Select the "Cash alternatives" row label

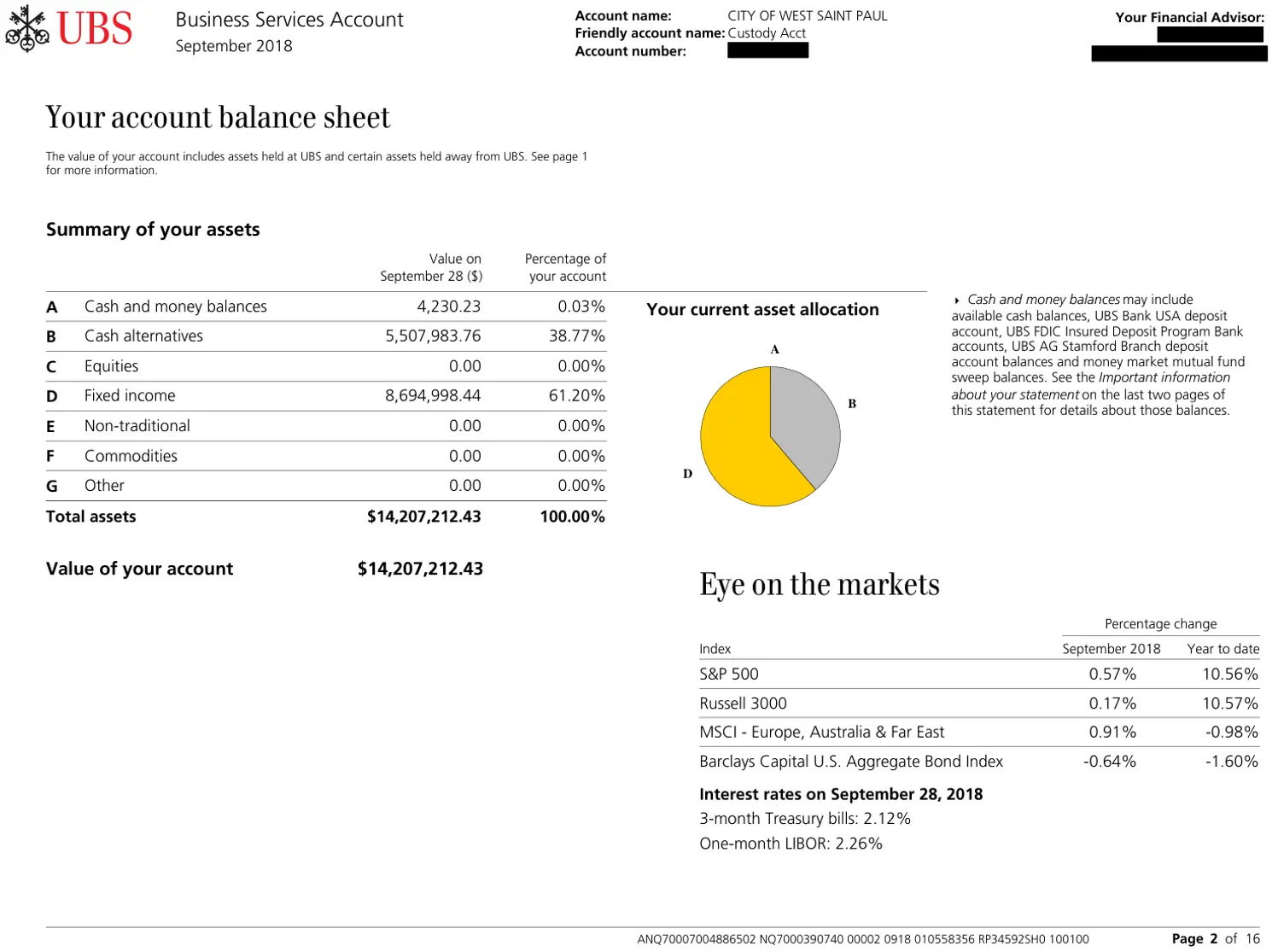coord(143,336)
